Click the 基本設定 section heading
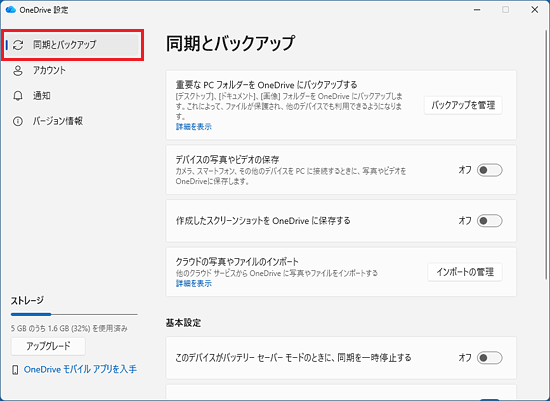 point(183,323)
